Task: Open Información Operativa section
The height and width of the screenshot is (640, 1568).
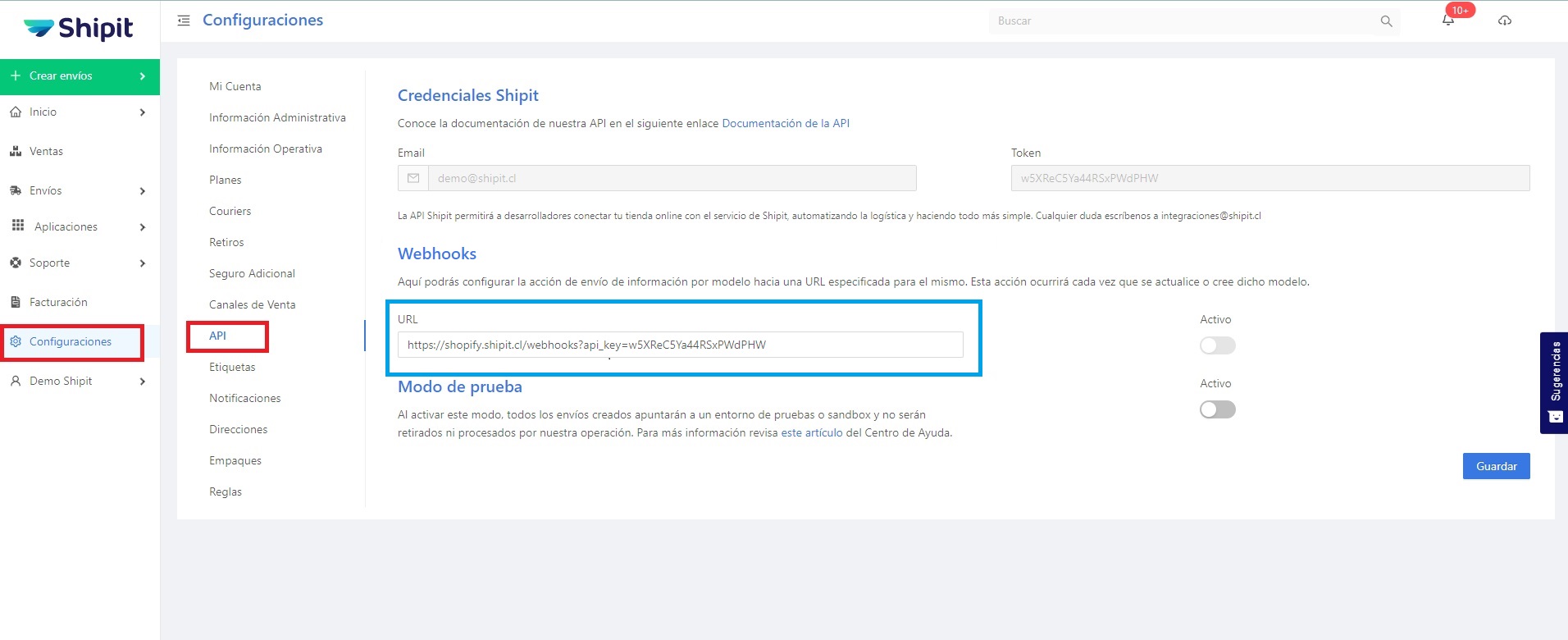Action: (266, 149)
